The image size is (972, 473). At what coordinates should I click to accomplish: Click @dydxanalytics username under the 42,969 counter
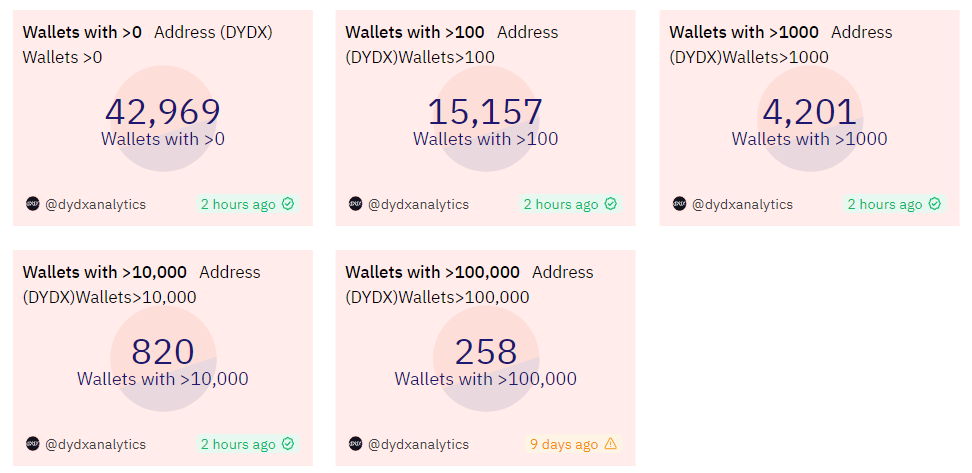(95, 204)
